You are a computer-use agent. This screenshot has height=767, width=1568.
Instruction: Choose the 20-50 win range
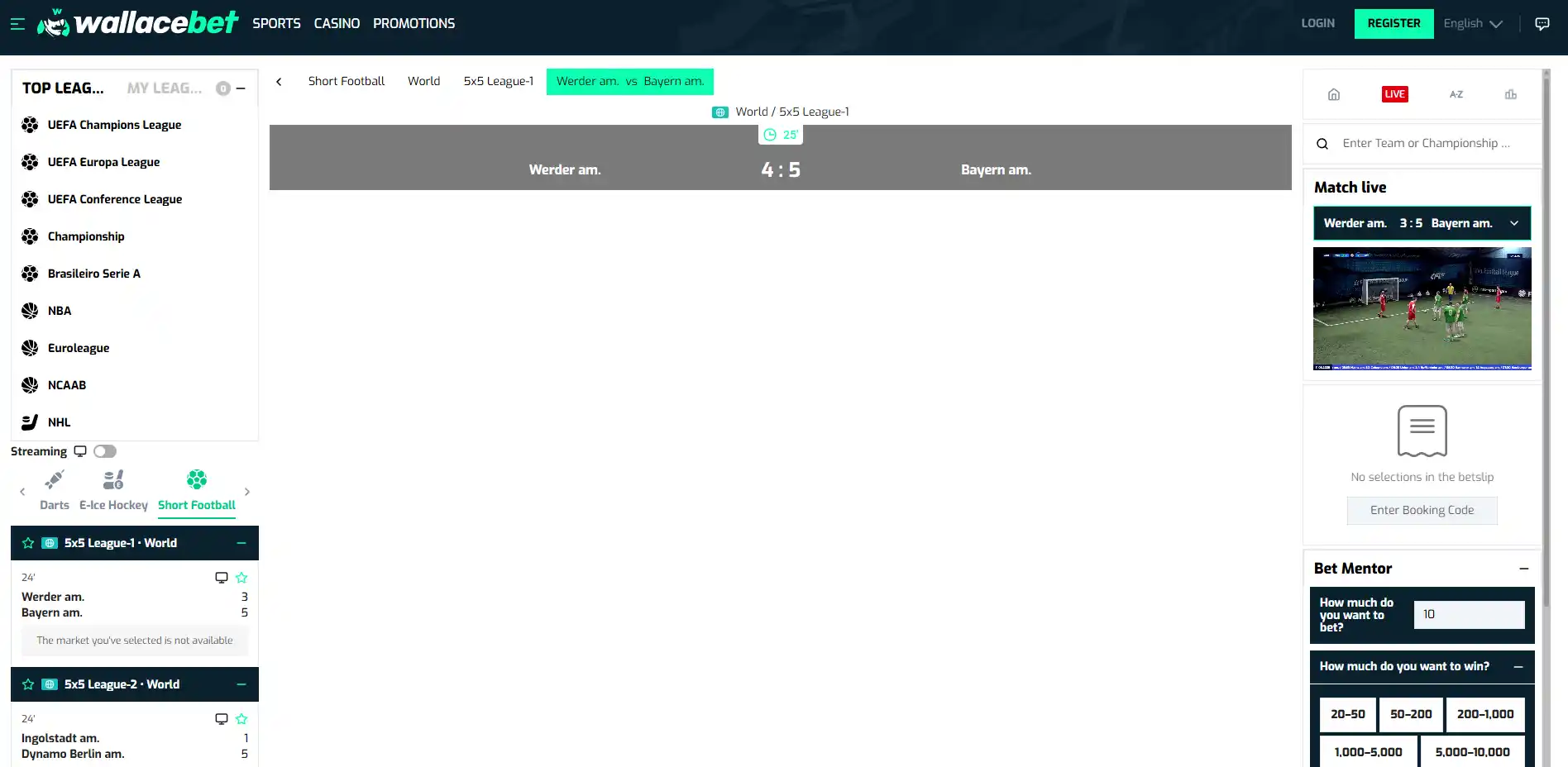pos(1348,715)
